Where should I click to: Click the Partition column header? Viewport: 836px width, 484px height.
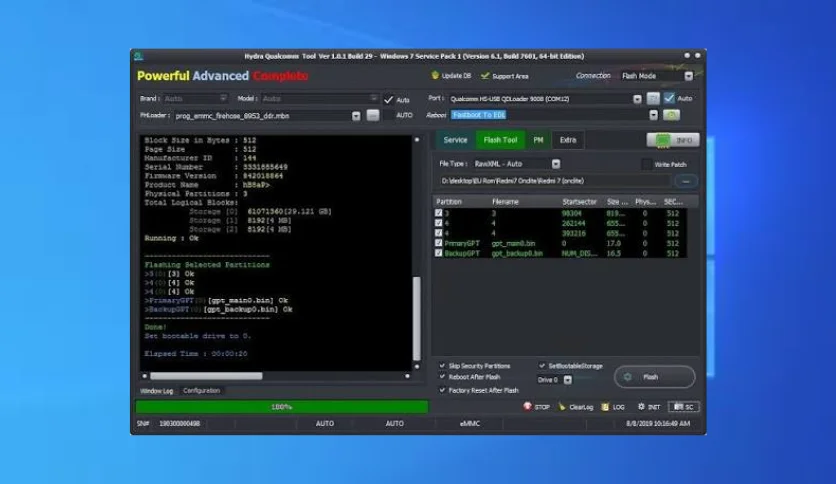click(449, 202)
